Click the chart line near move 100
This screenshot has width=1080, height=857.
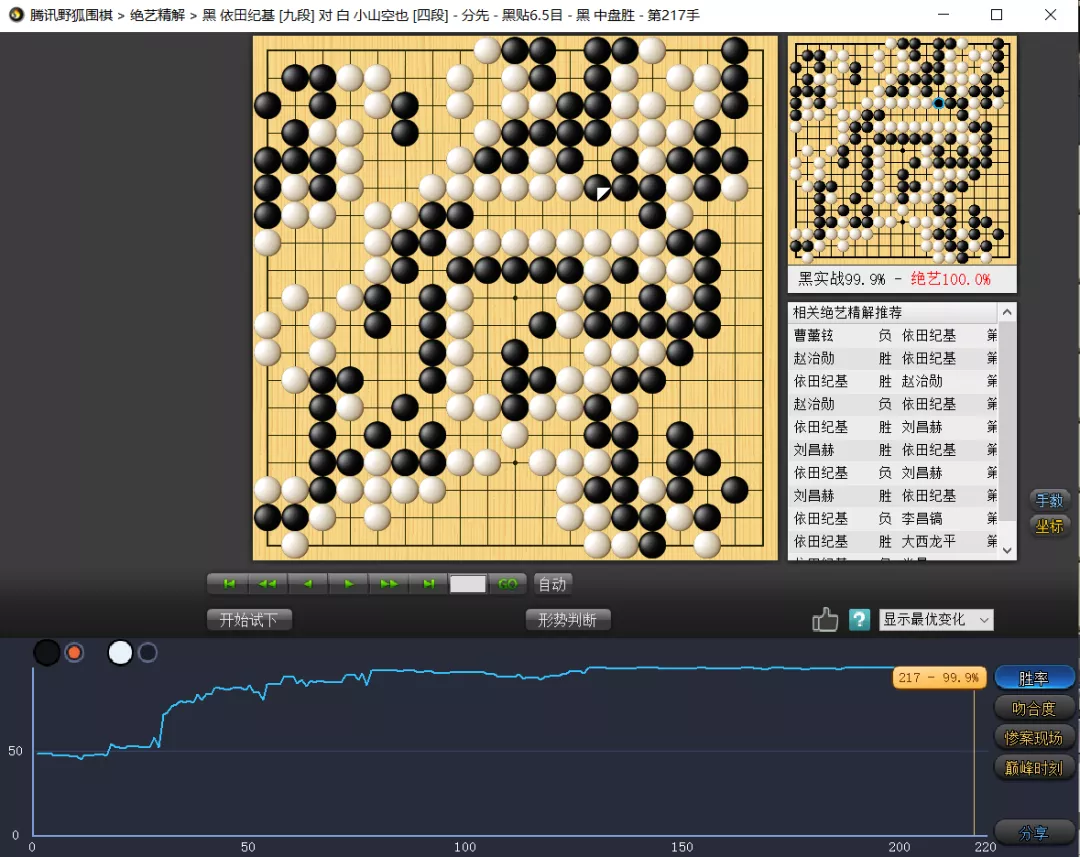click(465, 671)
